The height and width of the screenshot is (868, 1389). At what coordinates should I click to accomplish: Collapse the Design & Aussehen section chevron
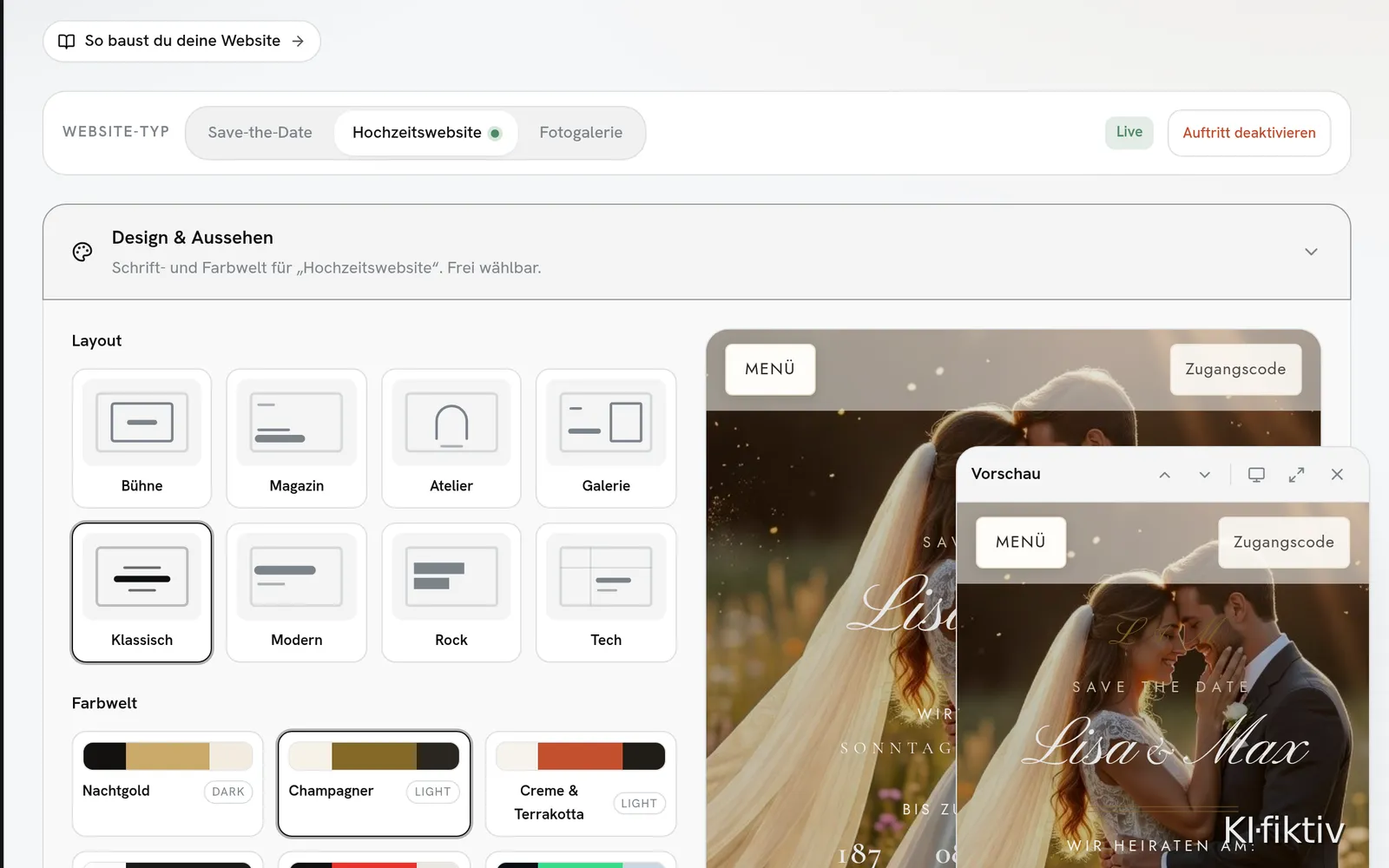point(1311,252)
